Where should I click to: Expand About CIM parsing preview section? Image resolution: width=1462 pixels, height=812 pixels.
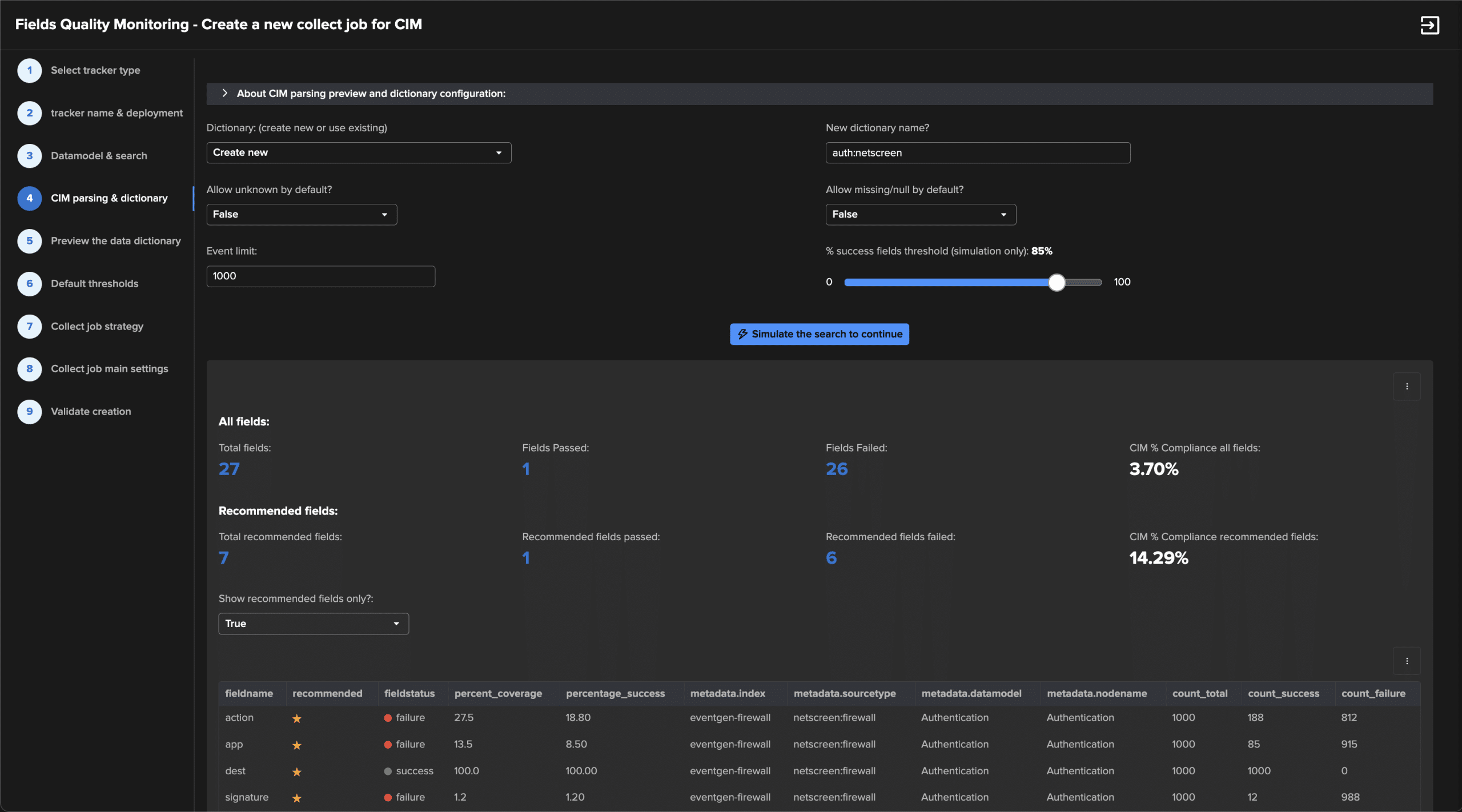[225, 93]
